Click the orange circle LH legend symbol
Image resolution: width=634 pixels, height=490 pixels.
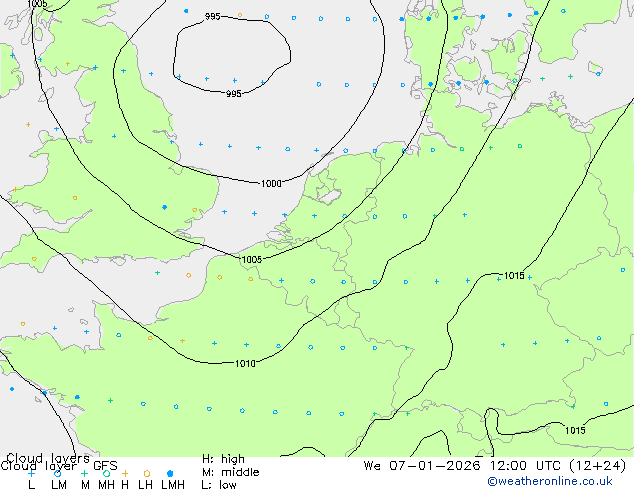(147, 473)
